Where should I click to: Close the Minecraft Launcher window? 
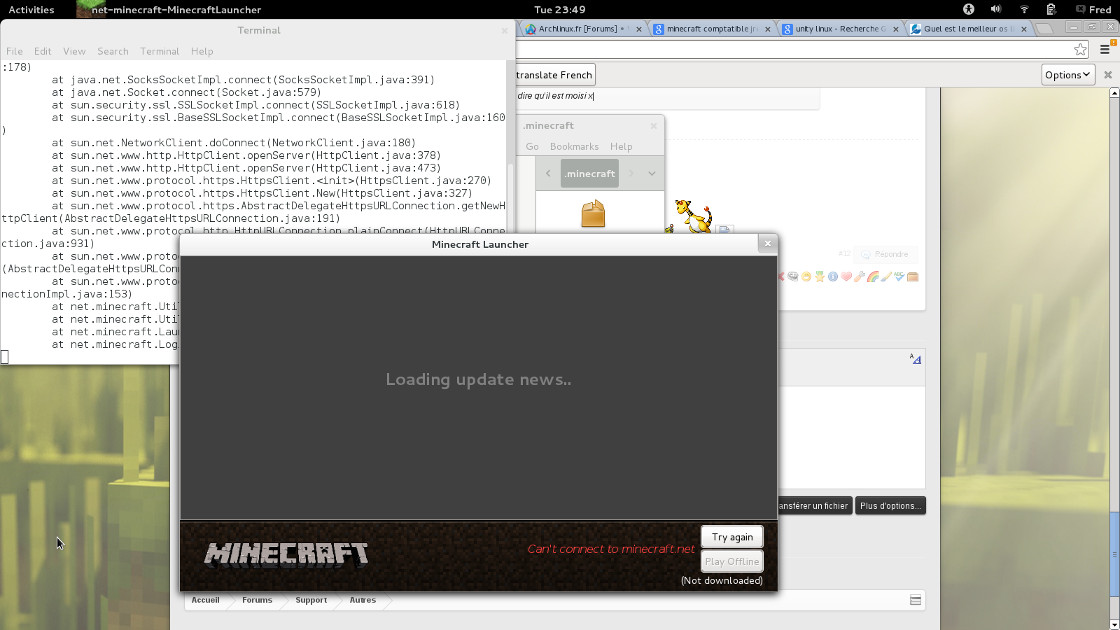pos(767,244)
